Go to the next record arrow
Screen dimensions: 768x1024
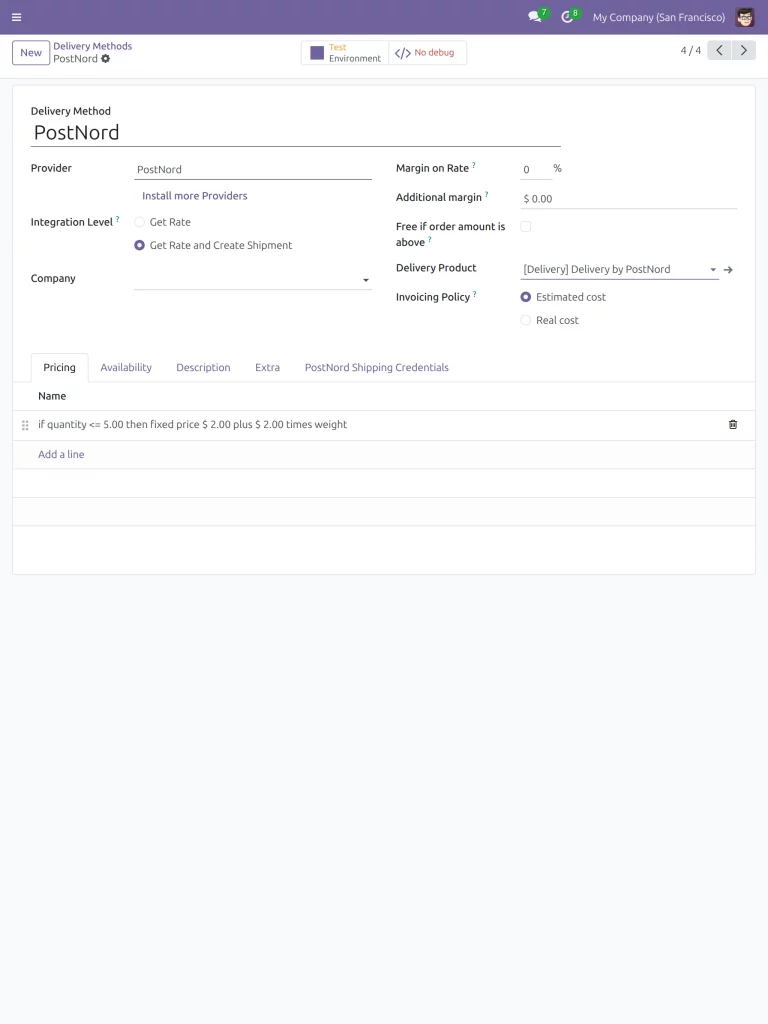[743, 50]
